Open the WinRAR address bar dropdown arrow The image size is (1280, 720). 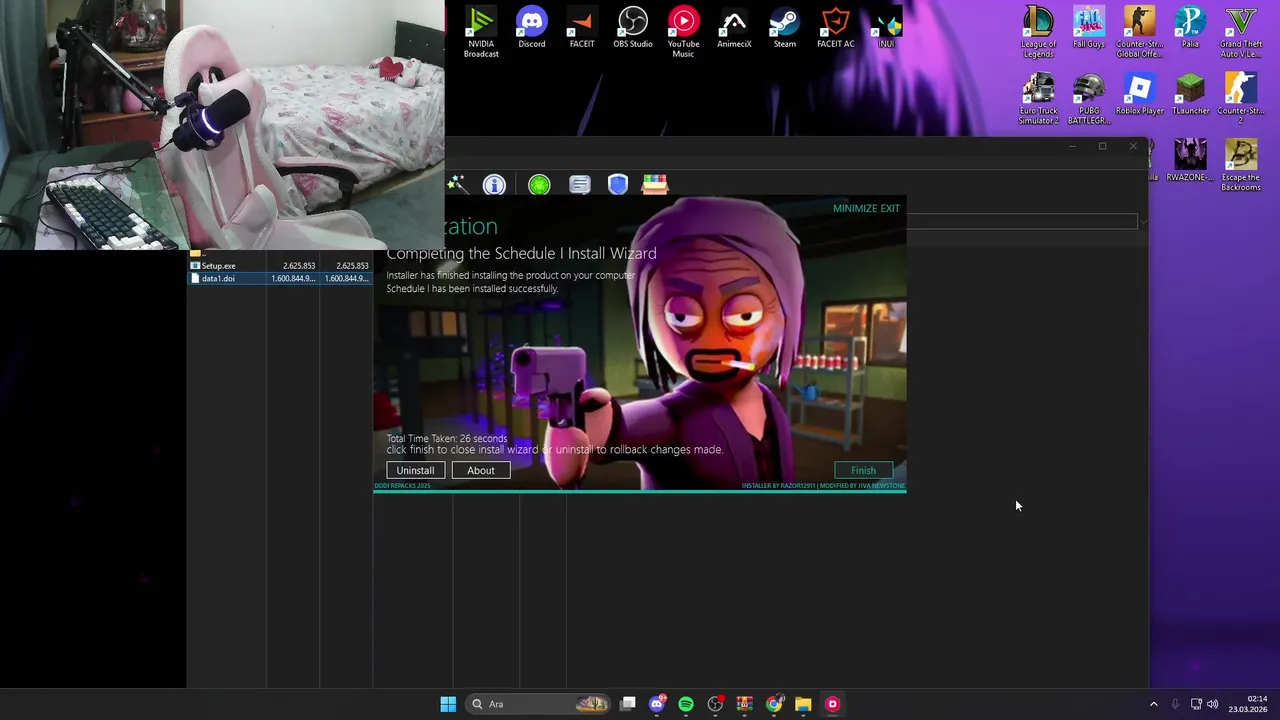[x=1142, y=221]
